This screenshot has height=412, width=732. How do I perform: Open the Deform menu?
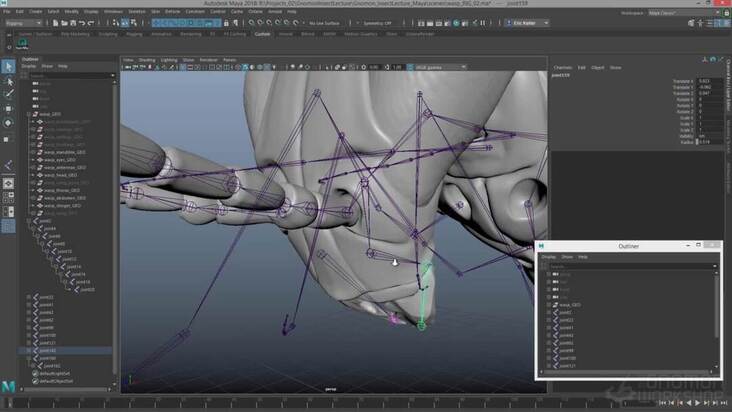pos(172,11)
